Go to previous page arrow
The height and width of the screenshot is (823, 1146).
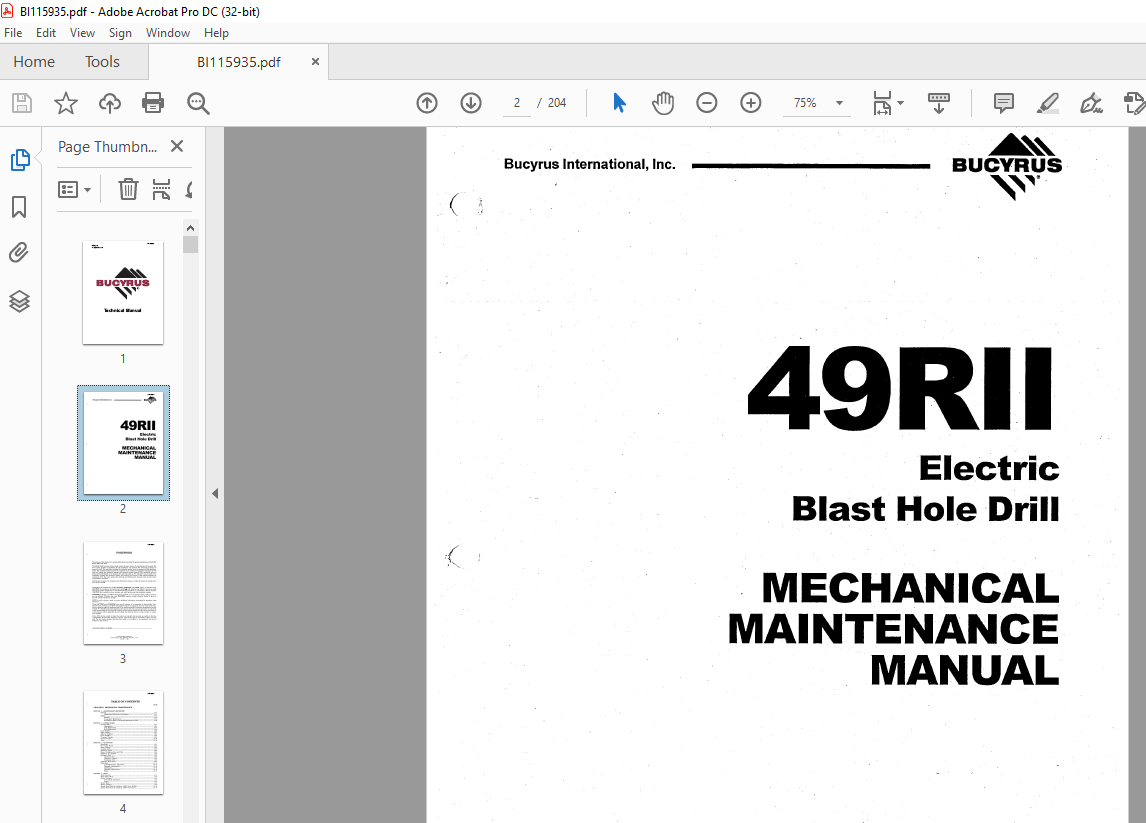427,103
